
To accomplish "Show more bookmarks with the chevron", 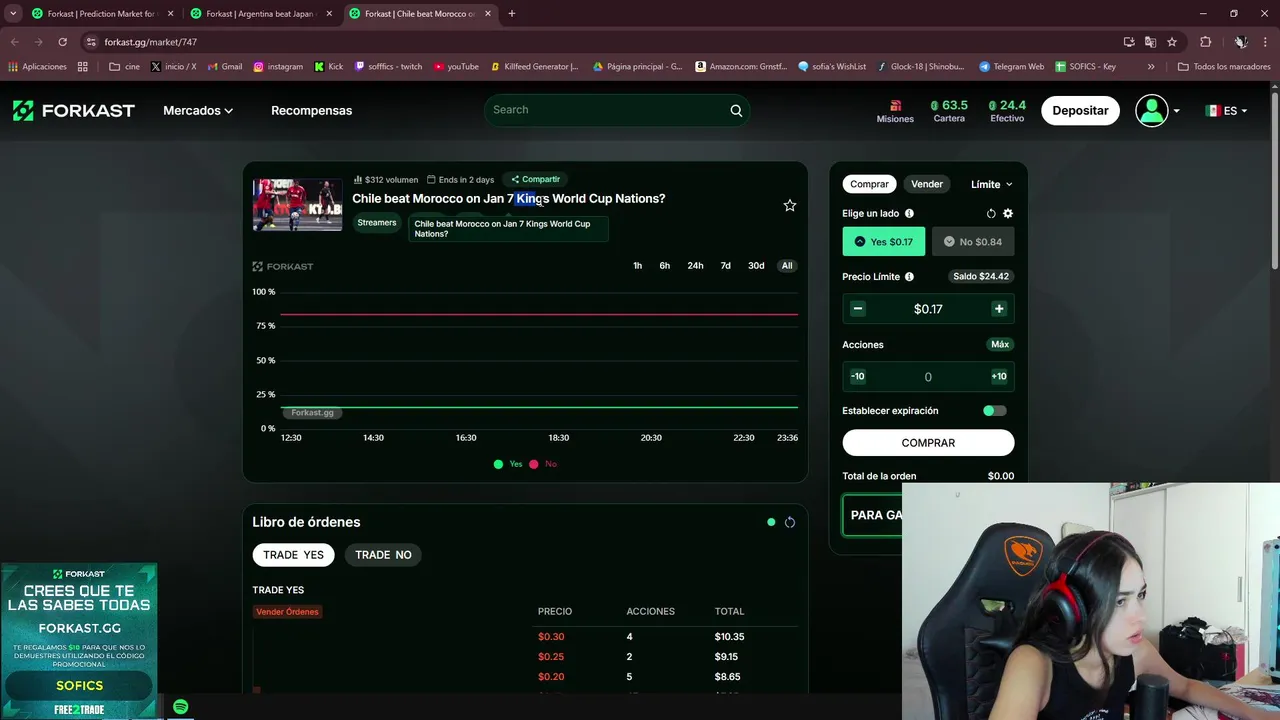I will (x=1151, y=67).
